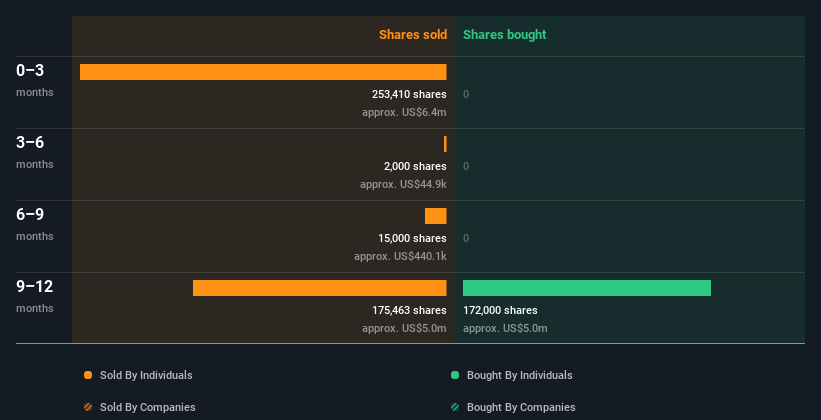Toggle the Bought By Companies legend label

(521, 407)
